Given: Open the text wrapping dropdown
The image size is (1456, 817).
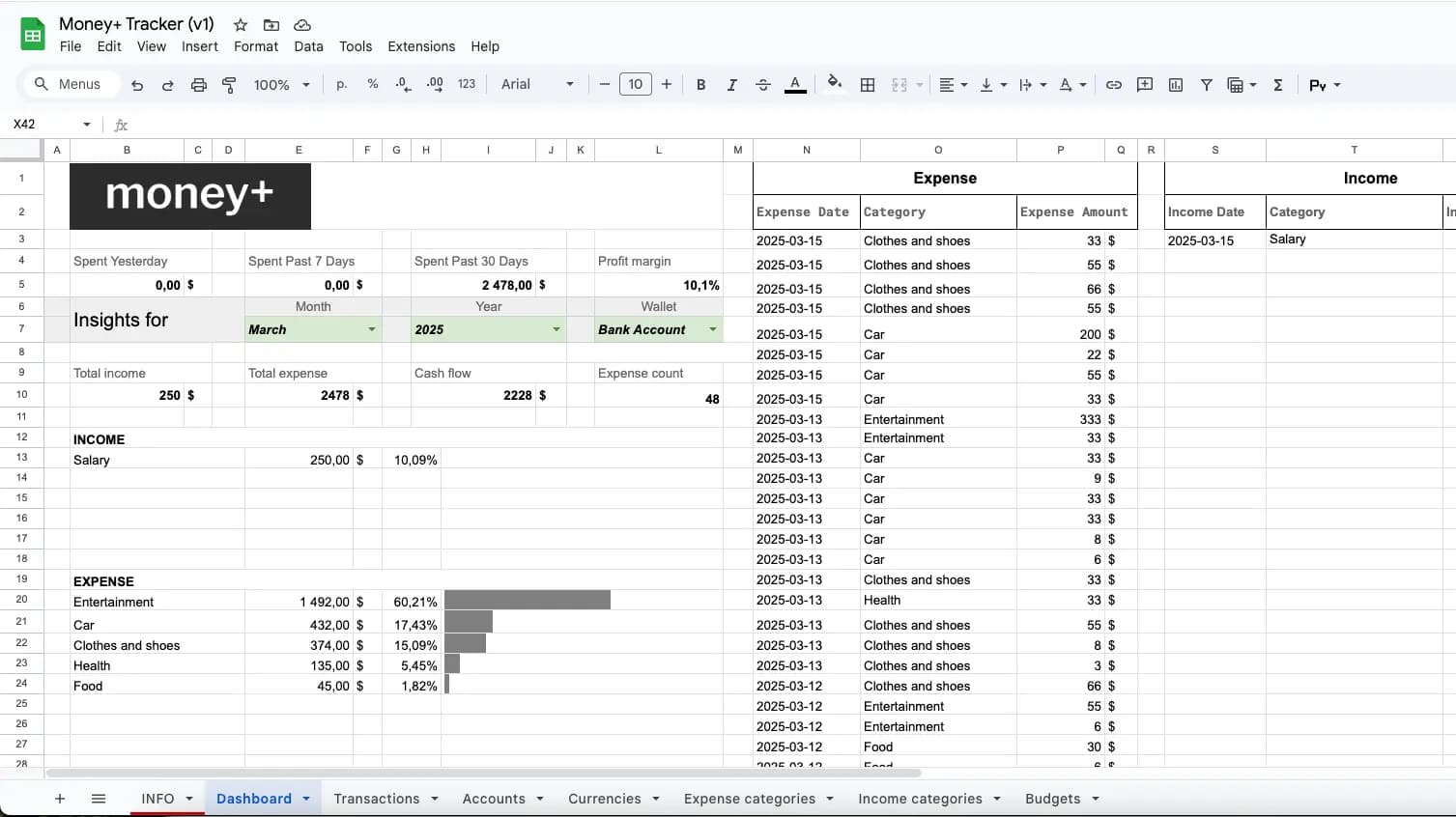Looking at the screenshot, I should (1033, 85).
